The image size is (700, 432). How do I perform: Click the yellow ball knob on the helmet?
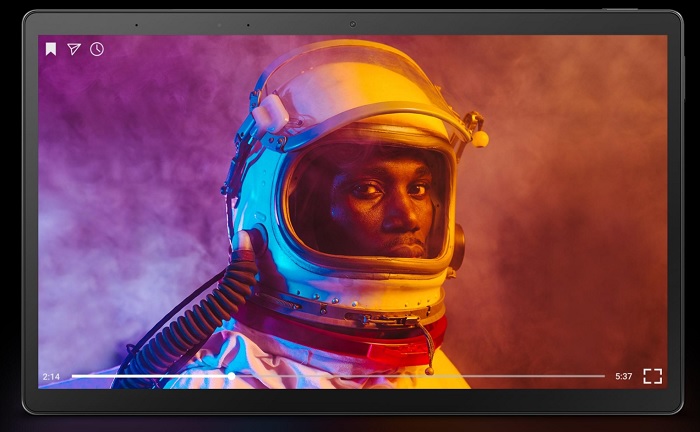click(480, 139)
